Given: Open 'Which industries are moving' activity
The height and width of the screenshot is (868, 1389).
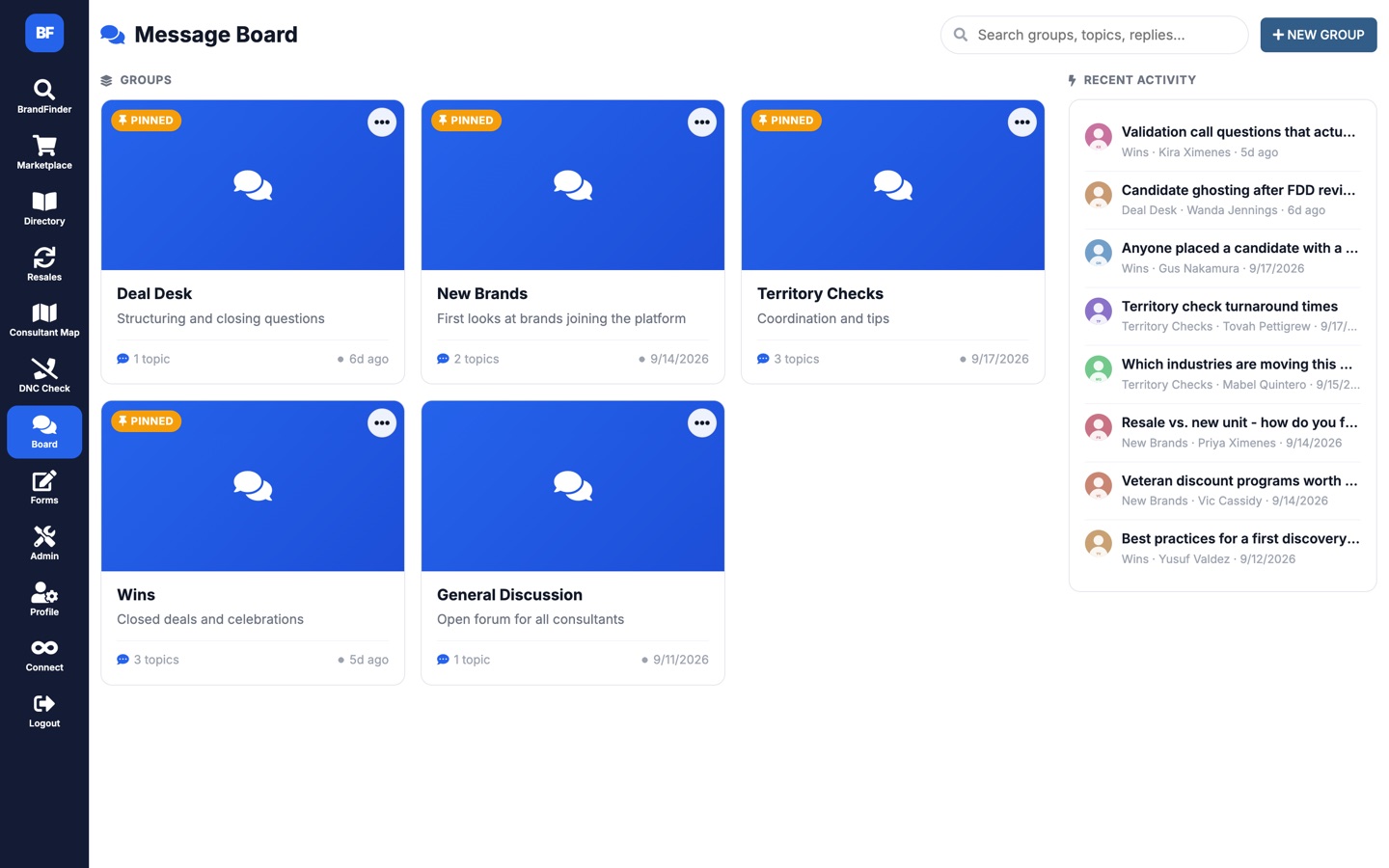Looking at the screenshot, I should 1222,374.
